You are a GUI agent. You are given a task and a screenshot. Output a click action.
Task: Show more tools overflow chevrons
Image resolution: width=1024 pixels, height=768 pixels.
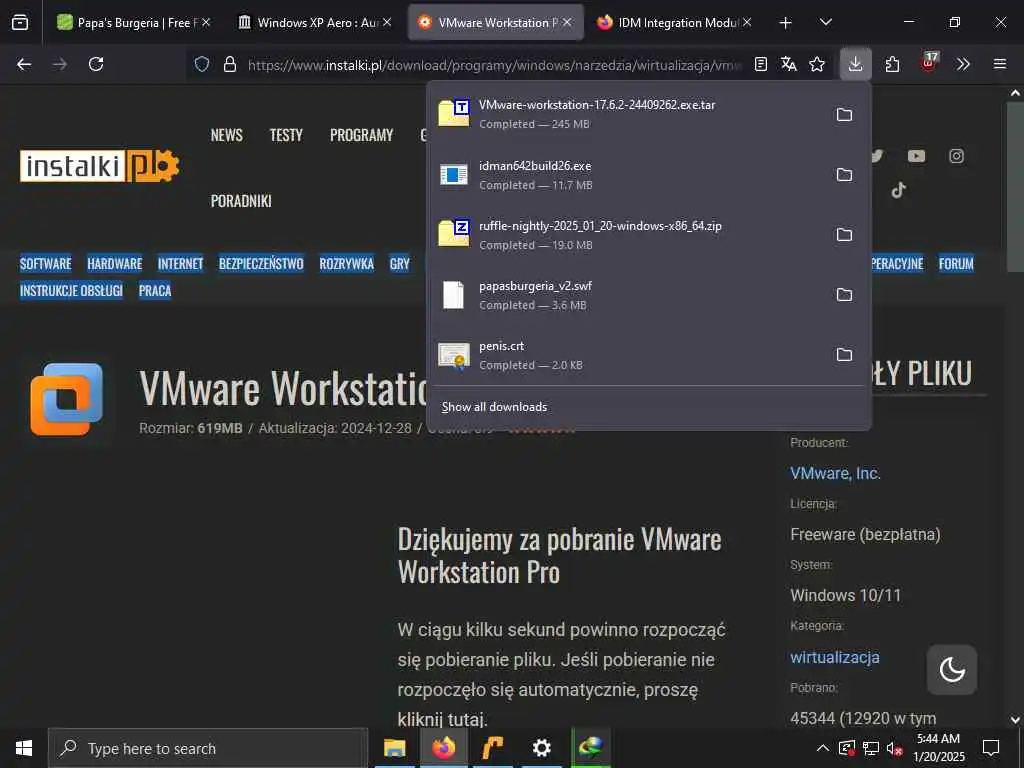pos(963,64)
